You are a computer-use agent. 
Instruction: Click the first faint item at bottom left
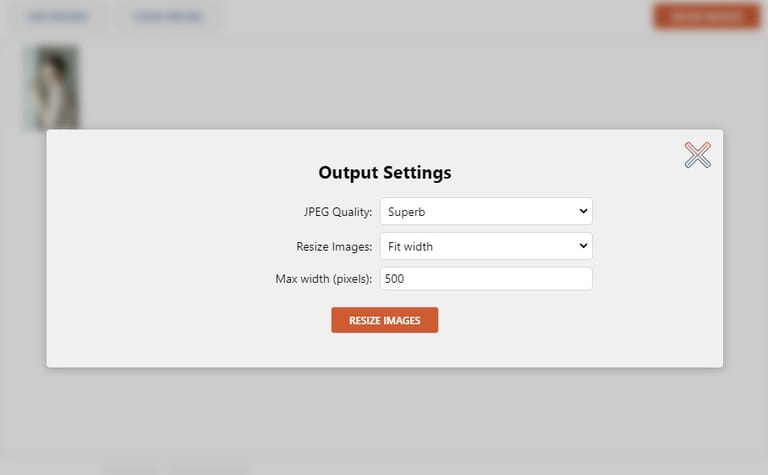click(x=130, y=468)
